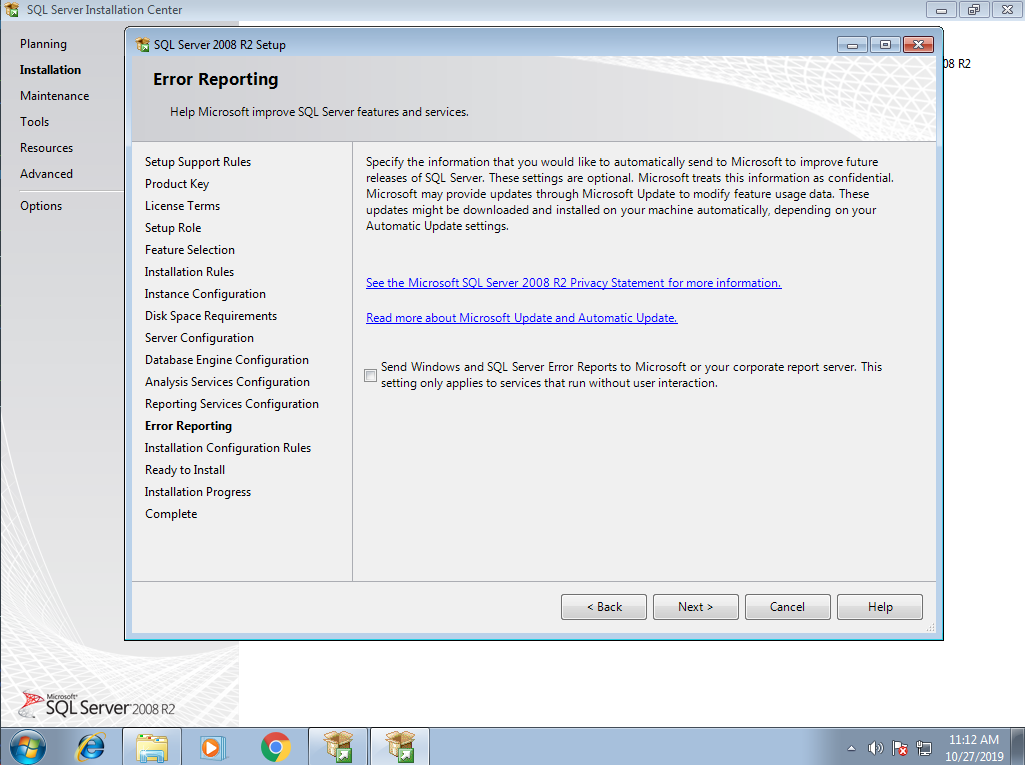
Task: Click the SQL Server Setup title icon
Action: 143,44
